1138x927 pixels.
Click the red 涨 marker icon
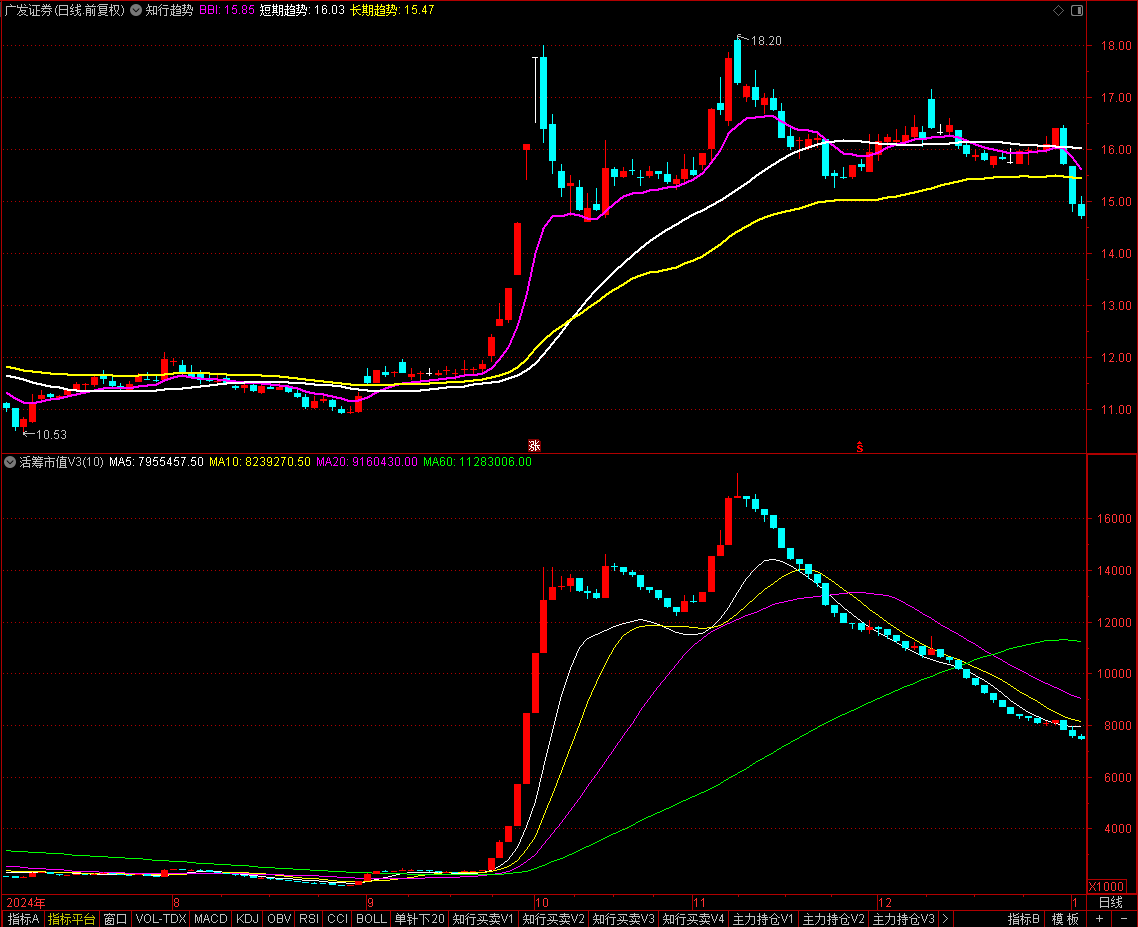[x=534, y=446]
